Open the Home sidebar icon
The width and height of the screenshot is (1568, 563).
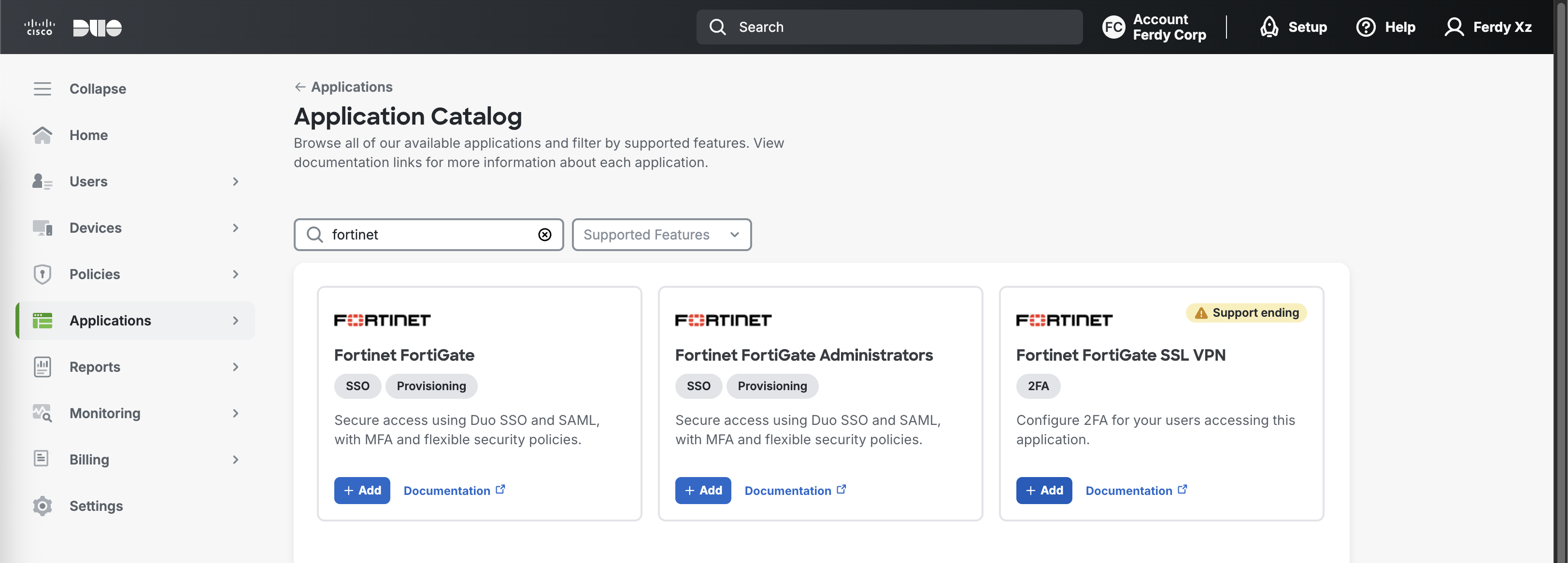pyautogui.click(x=42, y=135)
